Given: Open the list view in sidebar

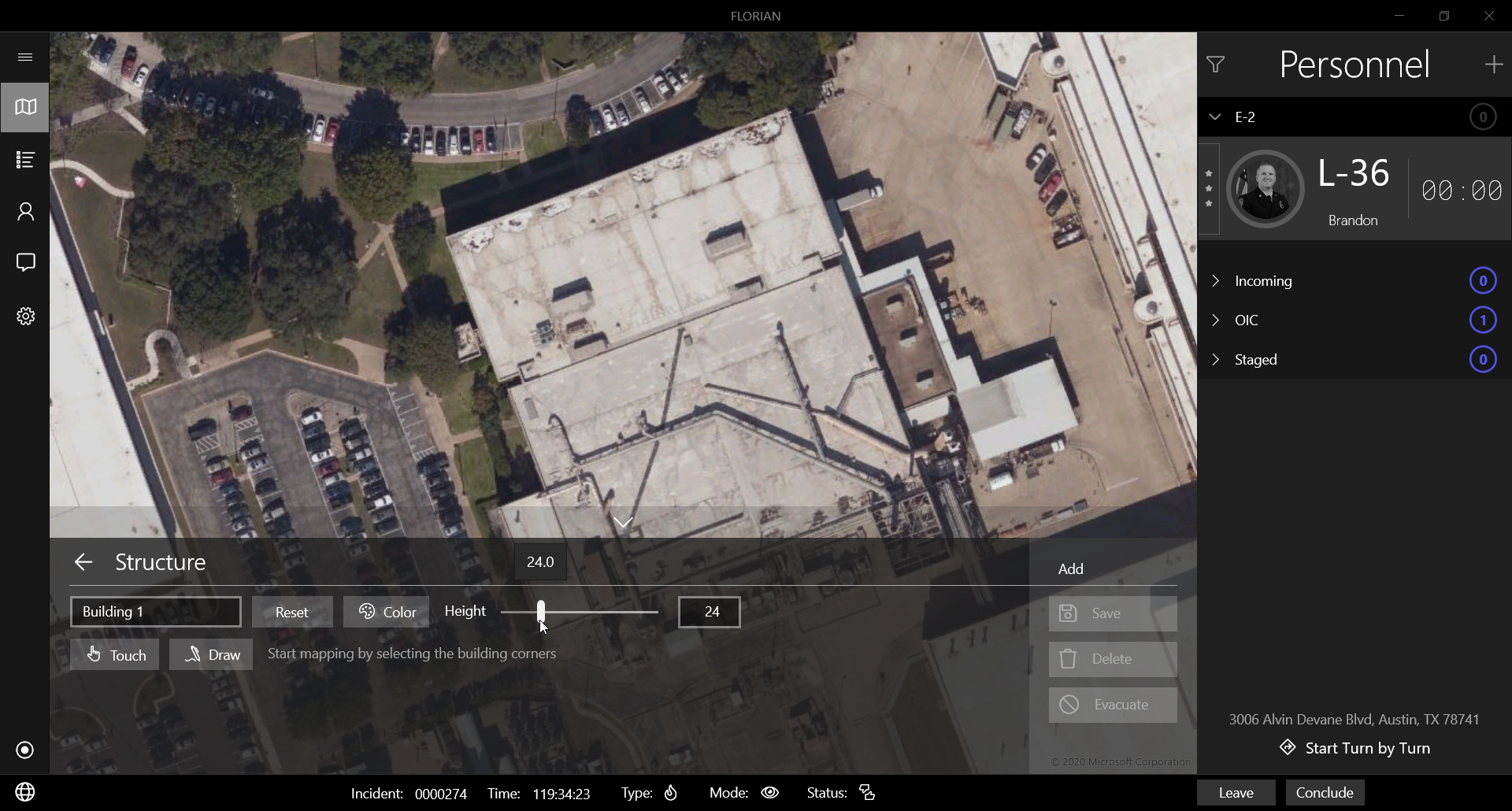Looking at the screenshot, I should click(x=25, y=160).
